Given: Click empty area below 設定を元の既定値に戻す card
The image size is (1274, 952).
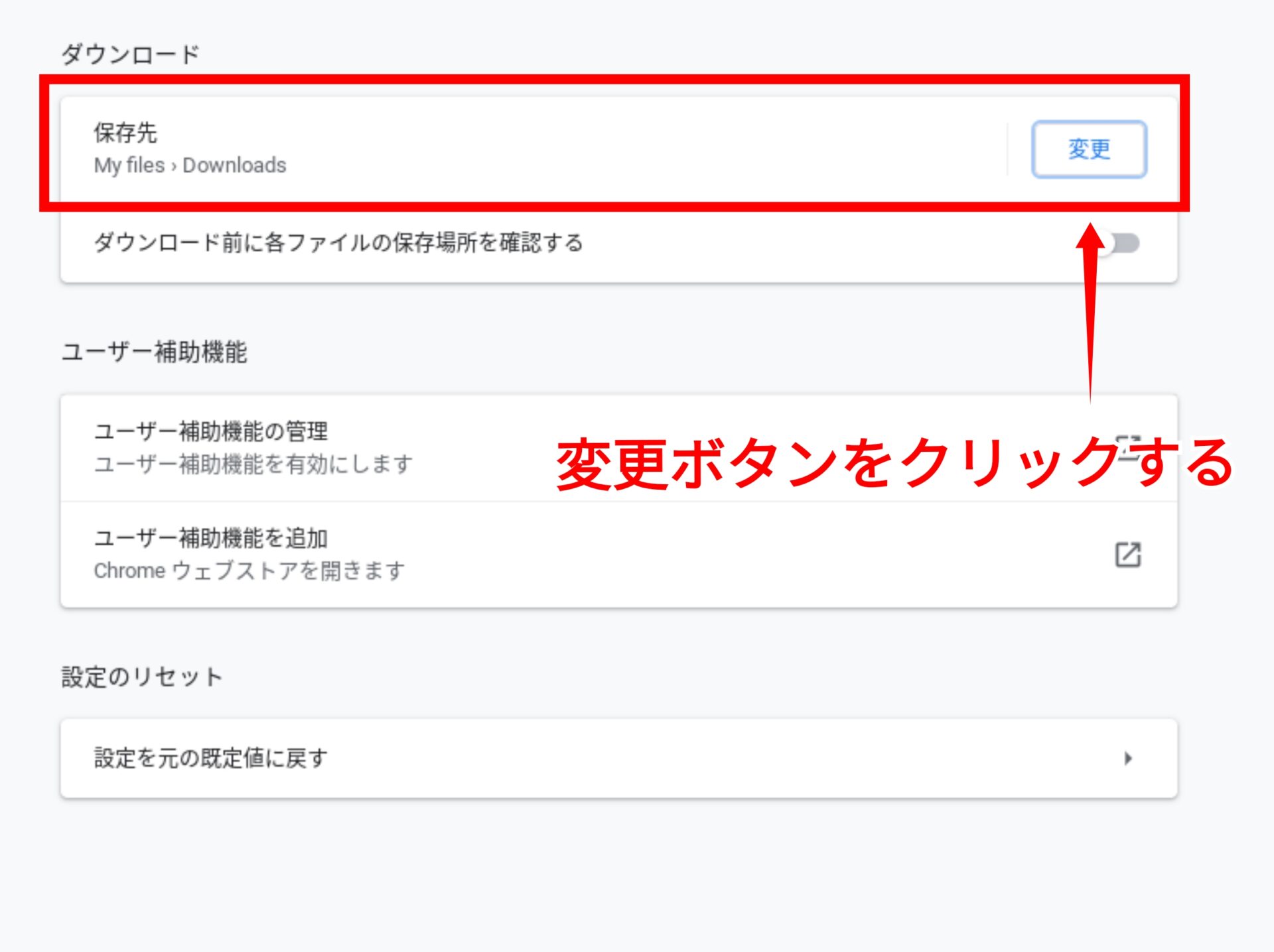Looking at the screenshot, I should (617, 876).
